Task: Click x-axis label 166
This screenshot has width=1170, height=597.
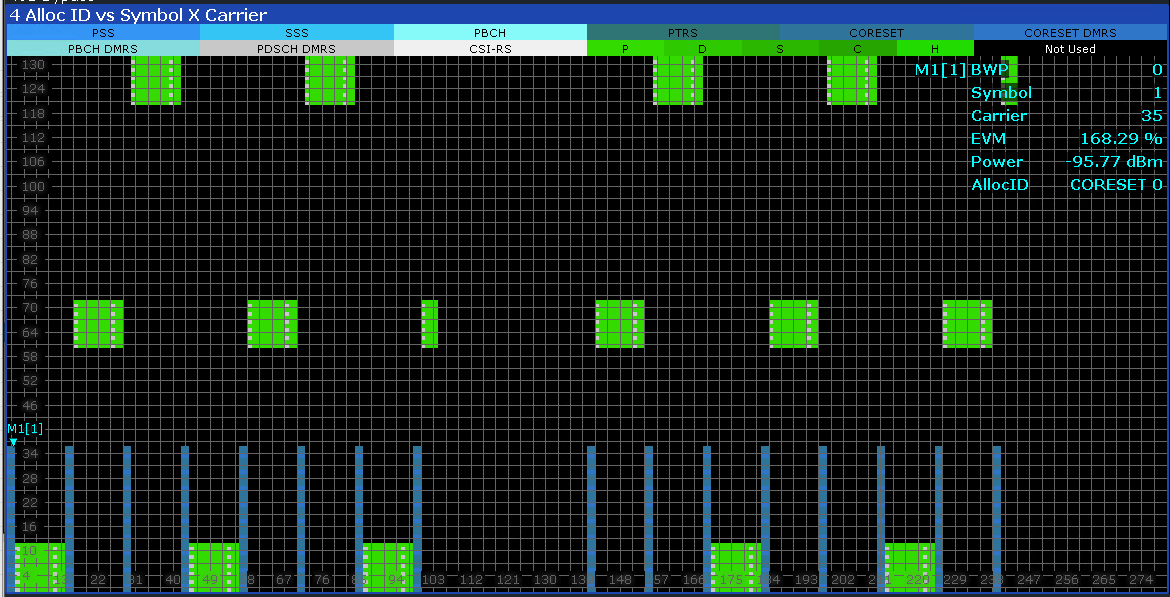Action: pyautogui.click(x=694, y=581)
